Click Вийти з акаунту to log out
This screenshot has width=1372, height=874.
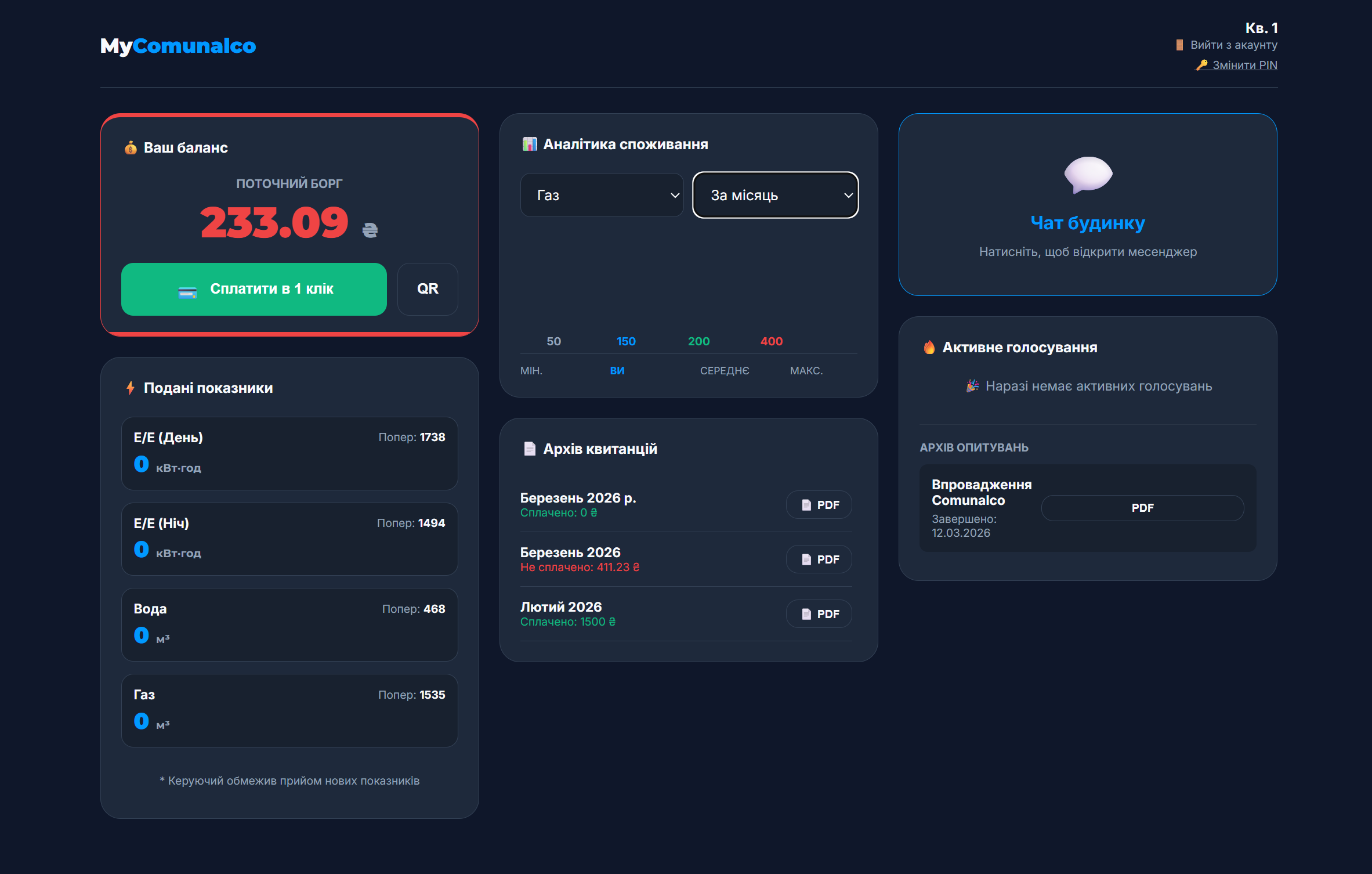click(x=1233, y=45)
